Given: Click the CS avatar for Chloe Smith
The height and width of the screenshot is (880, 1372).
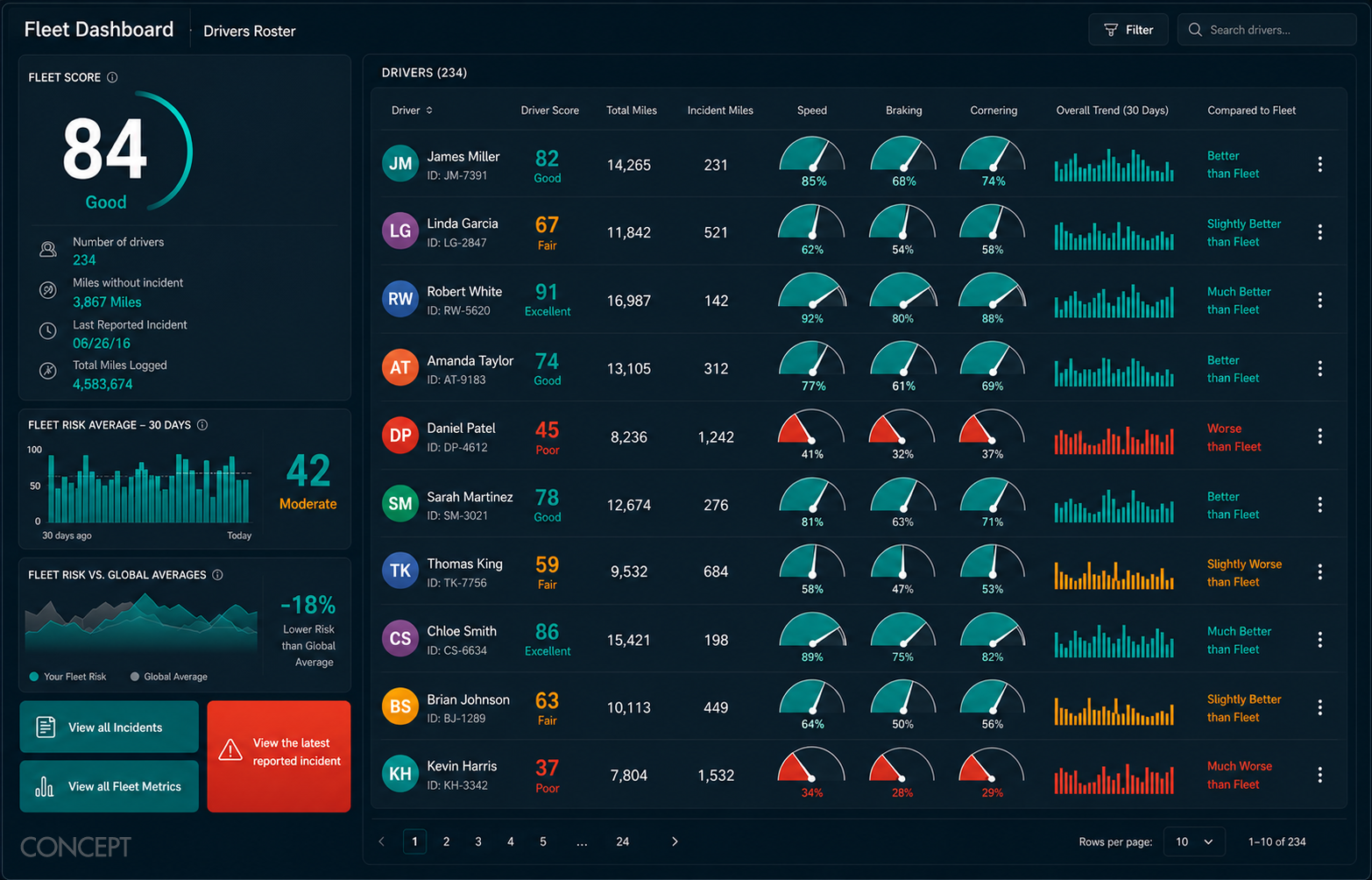Looking at the screenshot, I should coord(400,639).
